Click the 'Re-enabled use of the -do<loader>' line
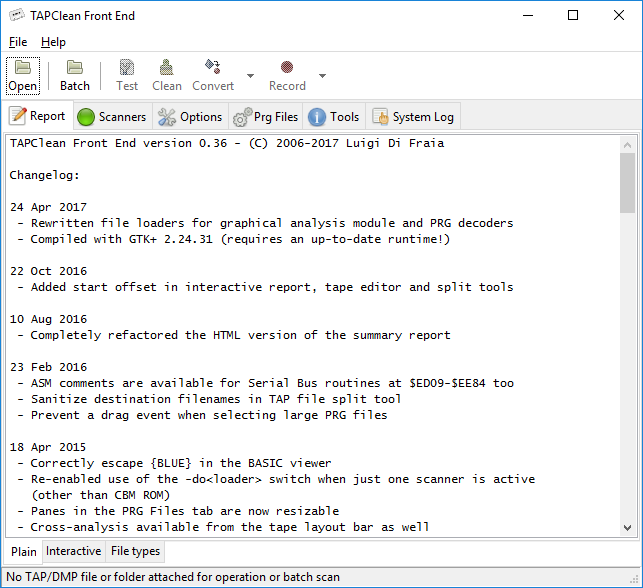 point(276,479)
